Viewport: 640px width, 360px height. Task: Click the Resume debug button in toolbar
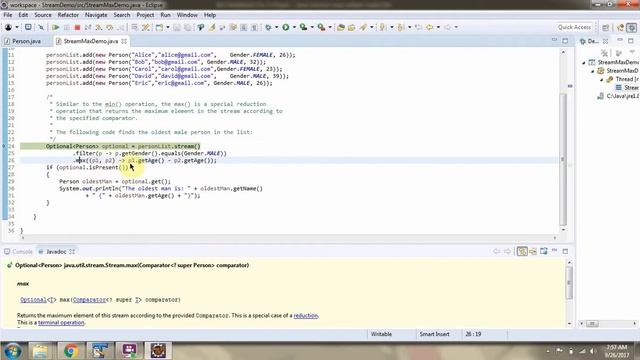[56, 27]
